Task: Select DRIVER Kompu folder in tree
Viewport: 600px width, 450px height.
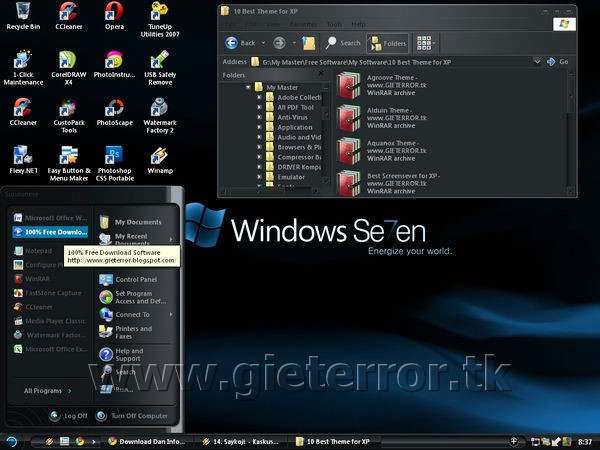Action: click(x=294, y=167)
